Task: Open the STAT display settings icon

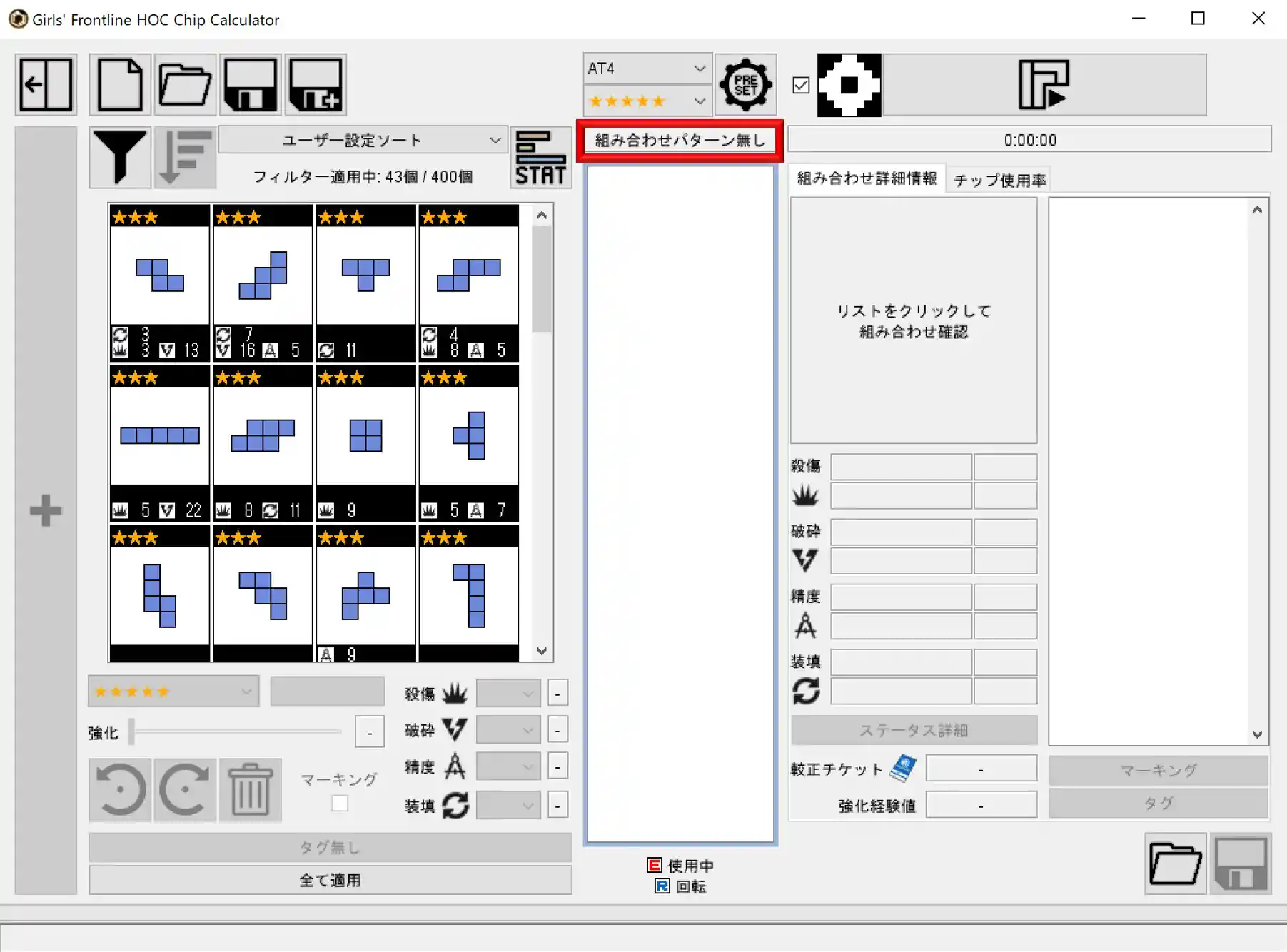Action: pyautogui.click(x=540, y=158)
